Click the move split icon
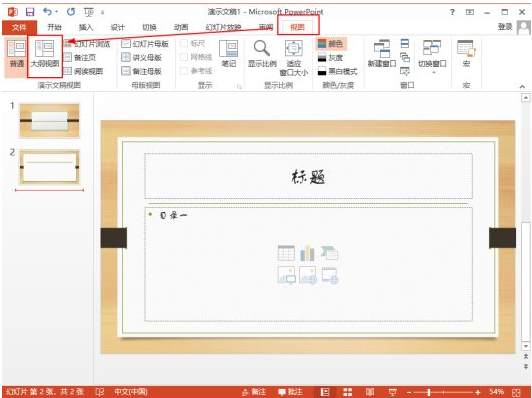The height and width of the screenshot is (398, 532). click(405, 71)
